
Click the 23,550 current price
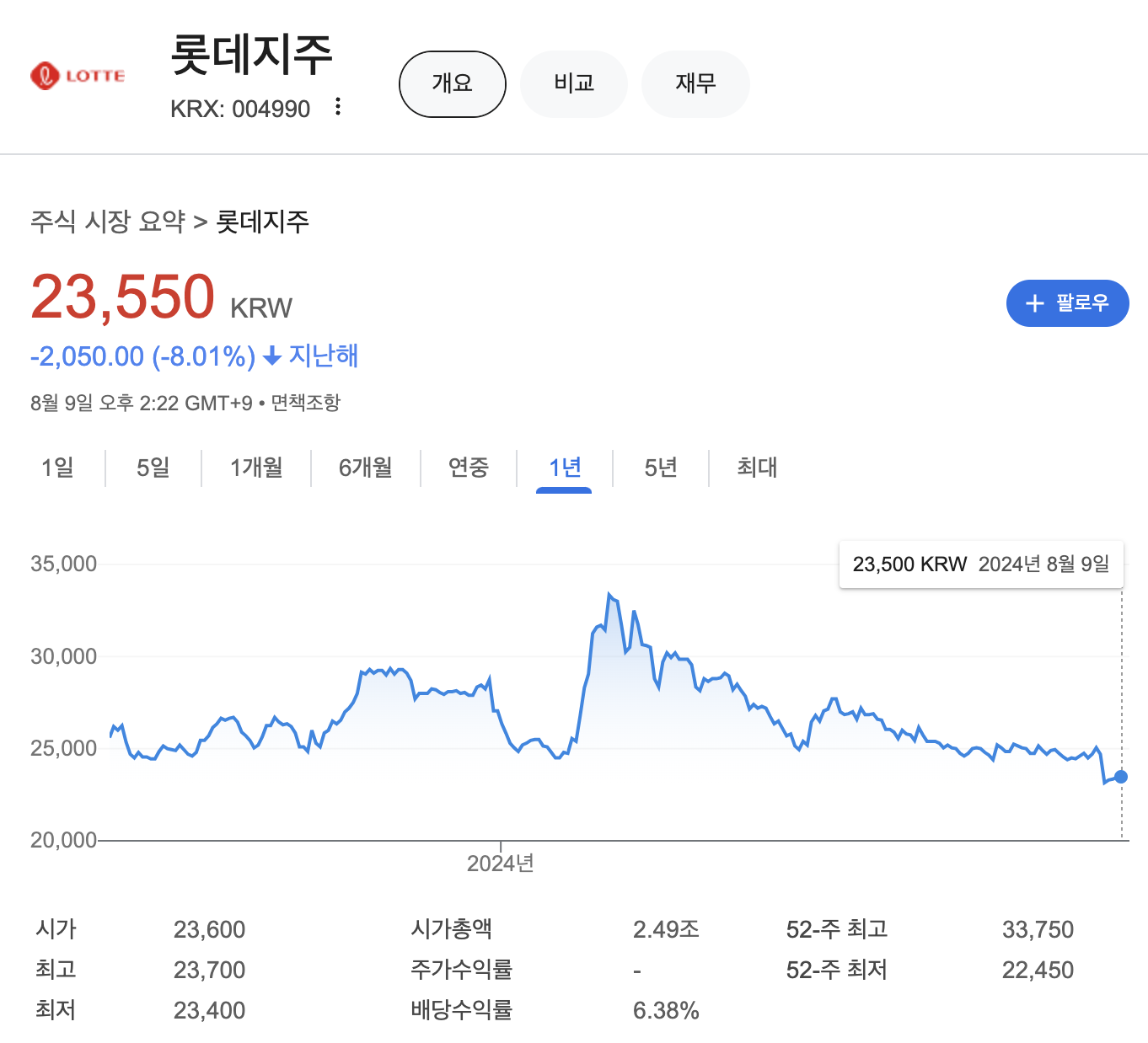(x=123, y=297)
